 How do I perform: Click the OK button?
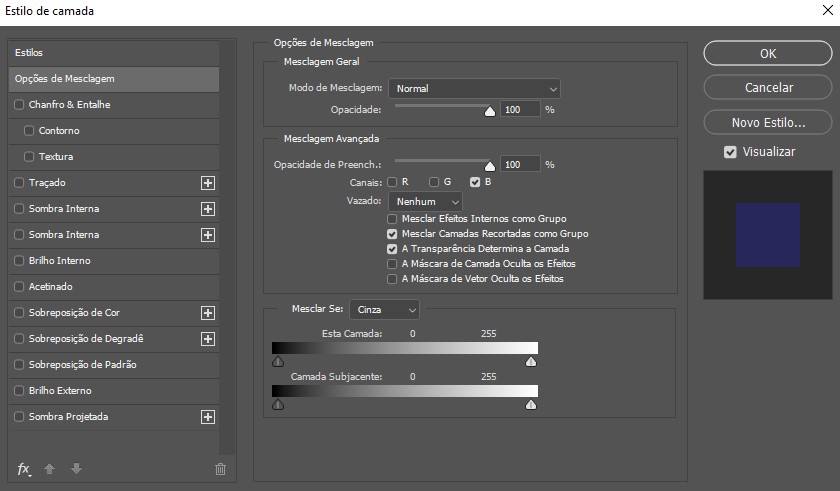tap(768, 54)
